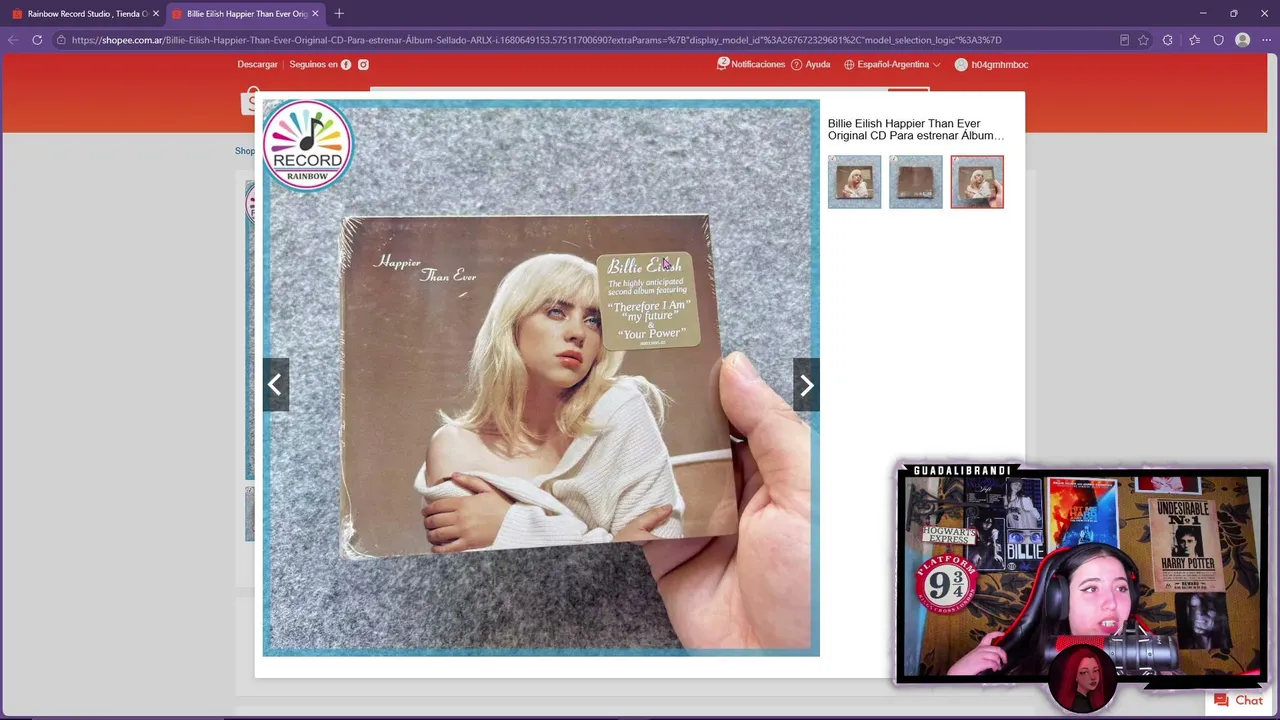Bookmark this page with the star icon

[1143, 40]
